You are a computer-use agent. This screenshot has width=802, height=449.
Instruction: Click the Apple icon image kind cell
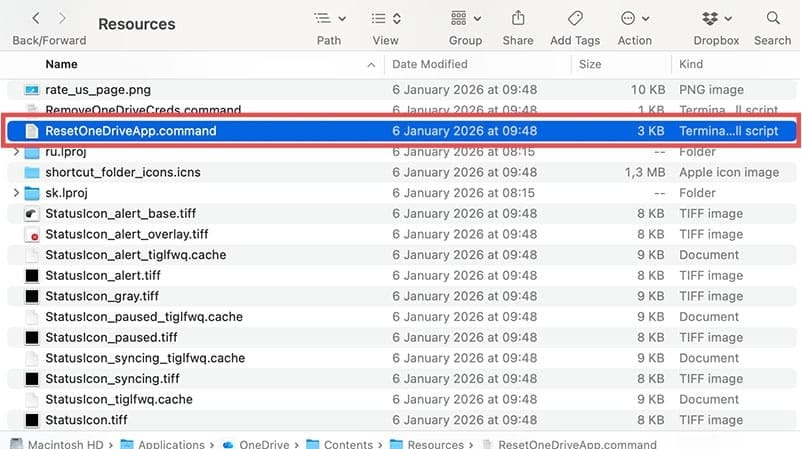pyautogui.click(x=729, y=172)
